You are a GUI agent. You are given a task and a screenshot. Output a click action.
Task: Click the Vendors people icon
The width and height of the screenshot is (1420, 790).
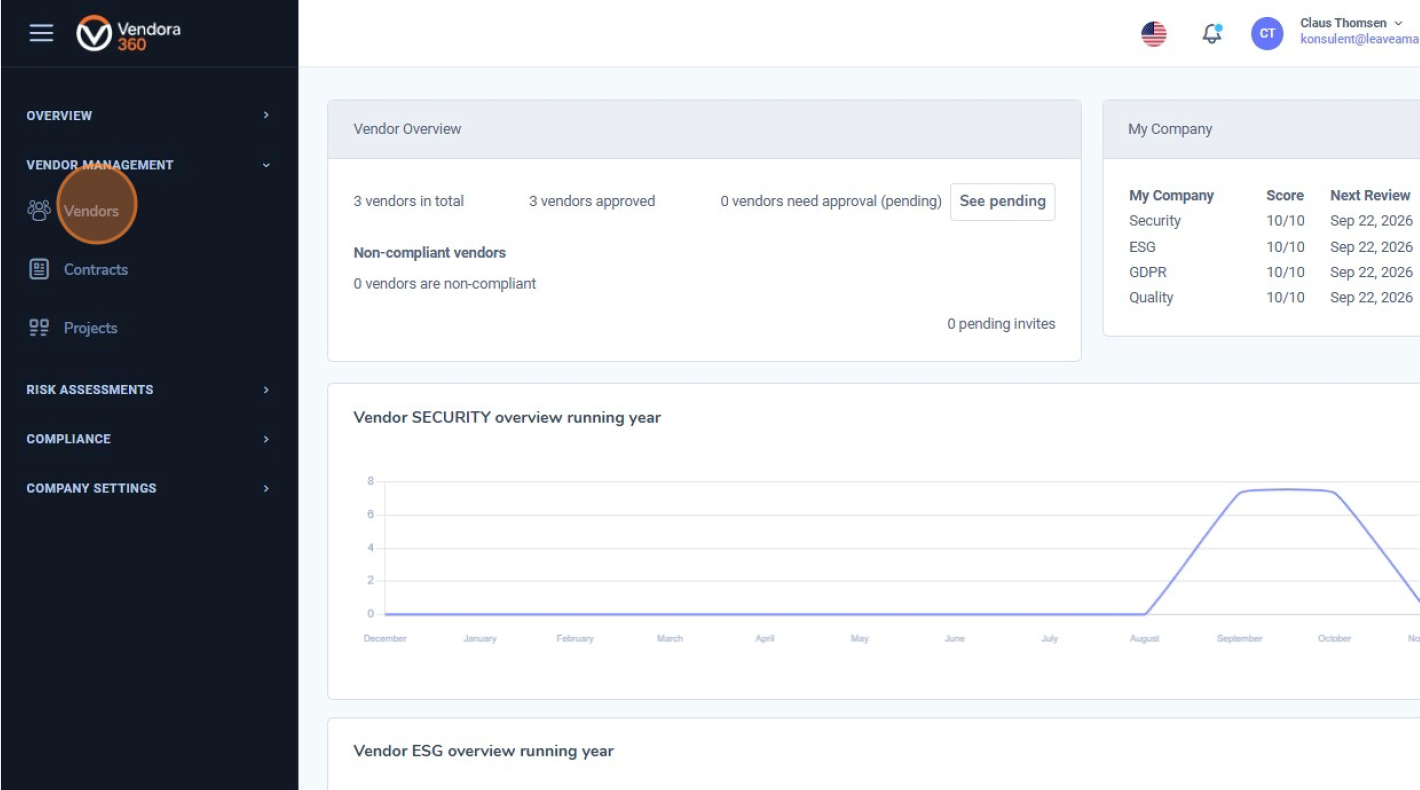[39, 210]
